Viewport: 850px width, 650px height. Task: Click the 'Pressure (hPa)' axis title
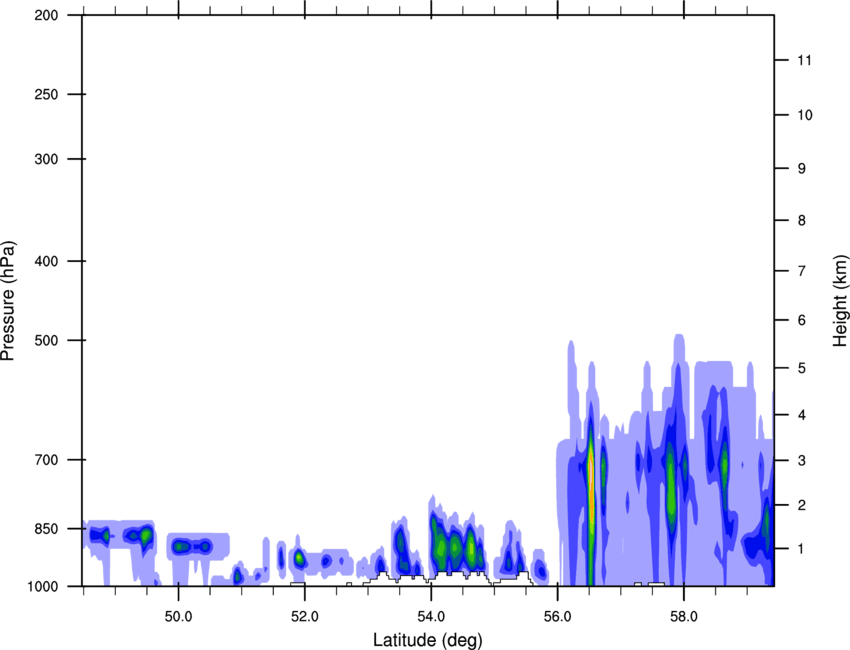pos(8,301)
